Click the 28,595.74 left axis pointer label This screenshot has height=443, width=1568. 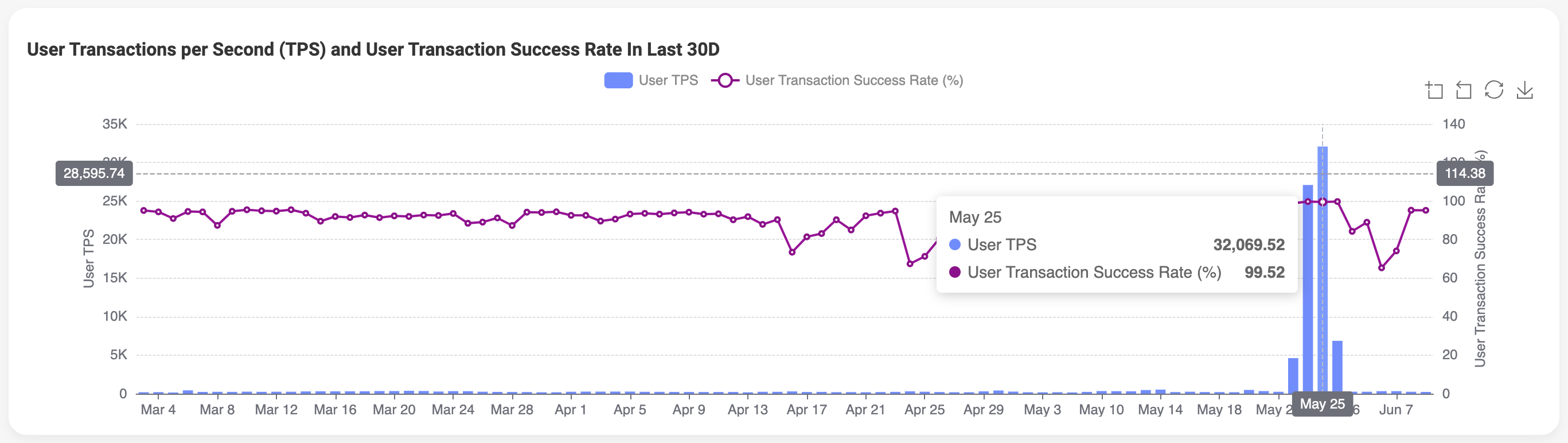click(x=95, y=174)
